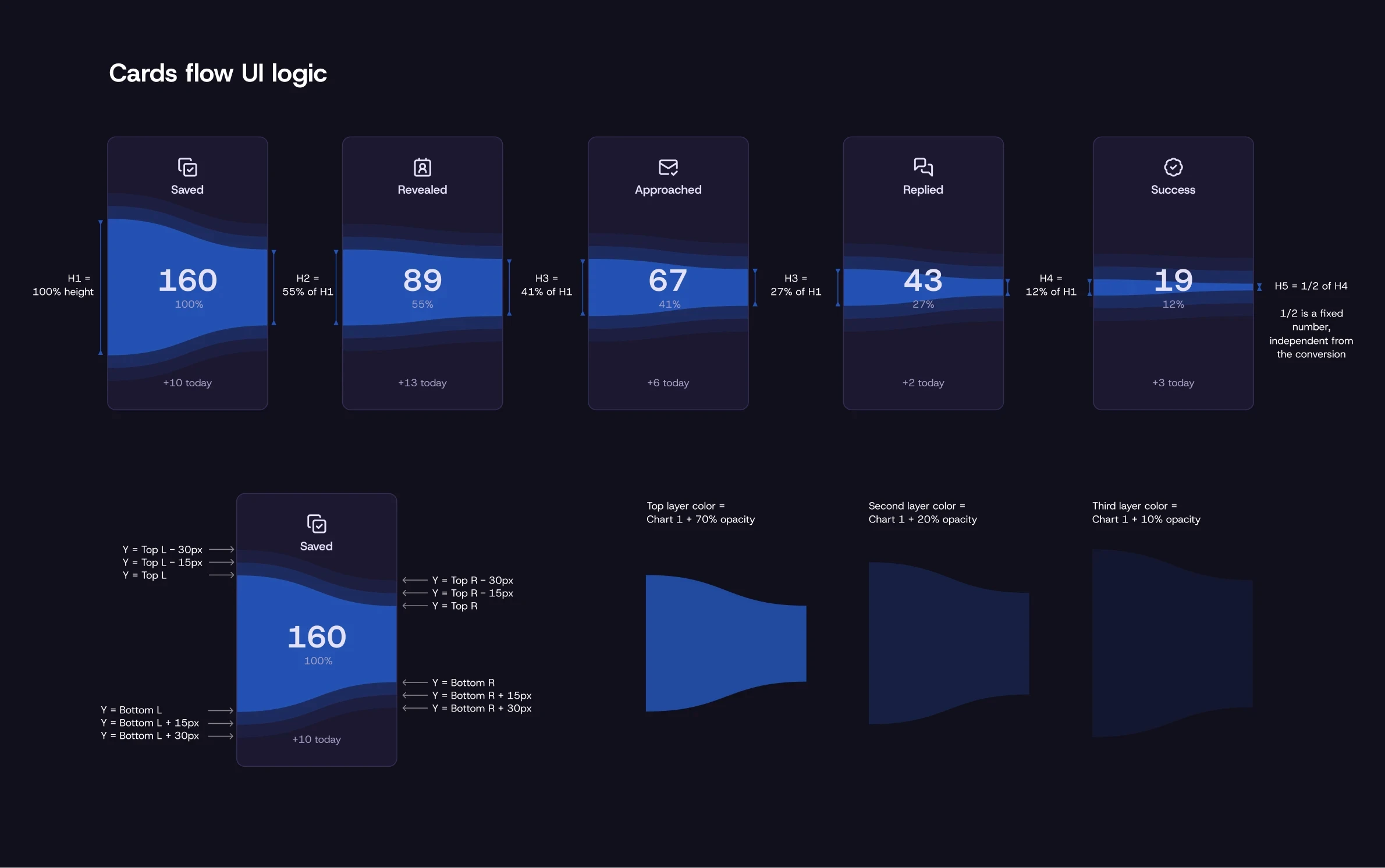
Task: Click the 'Replied' card label
Action: pyautogui.click(x=923, y=190)
